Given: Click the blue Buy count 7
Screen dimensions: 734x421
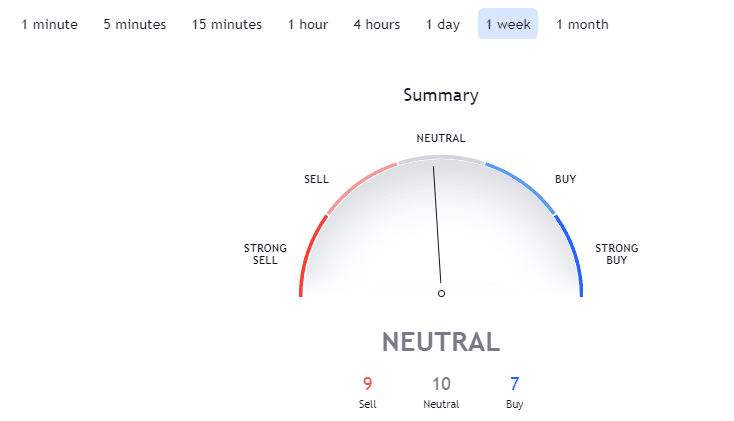Looking at the screenshot, I should pos(514,384).
